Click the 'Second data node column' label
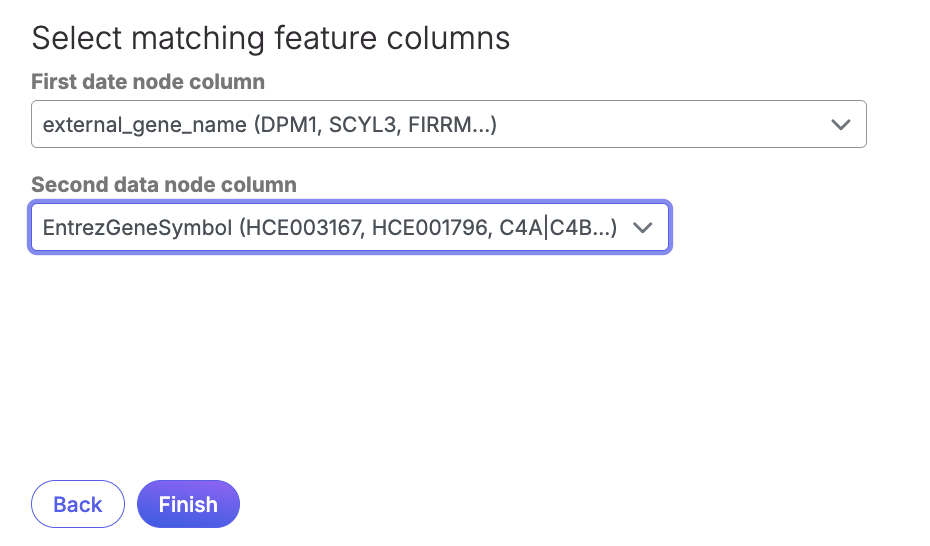The image size is (930, 546). pyautogui.click(x=164, y=184)
